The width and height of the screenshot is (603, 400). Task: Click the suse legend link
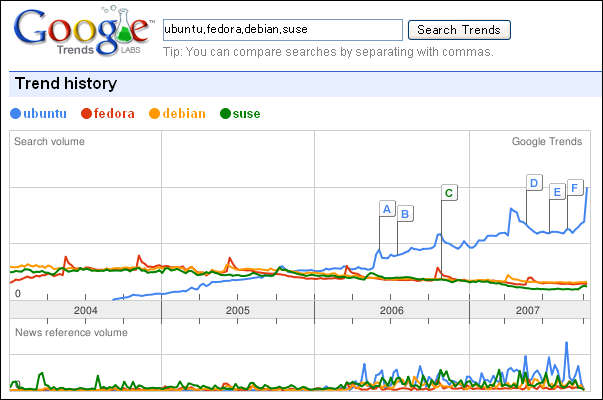pyautogui.click(x=246, y=113)
